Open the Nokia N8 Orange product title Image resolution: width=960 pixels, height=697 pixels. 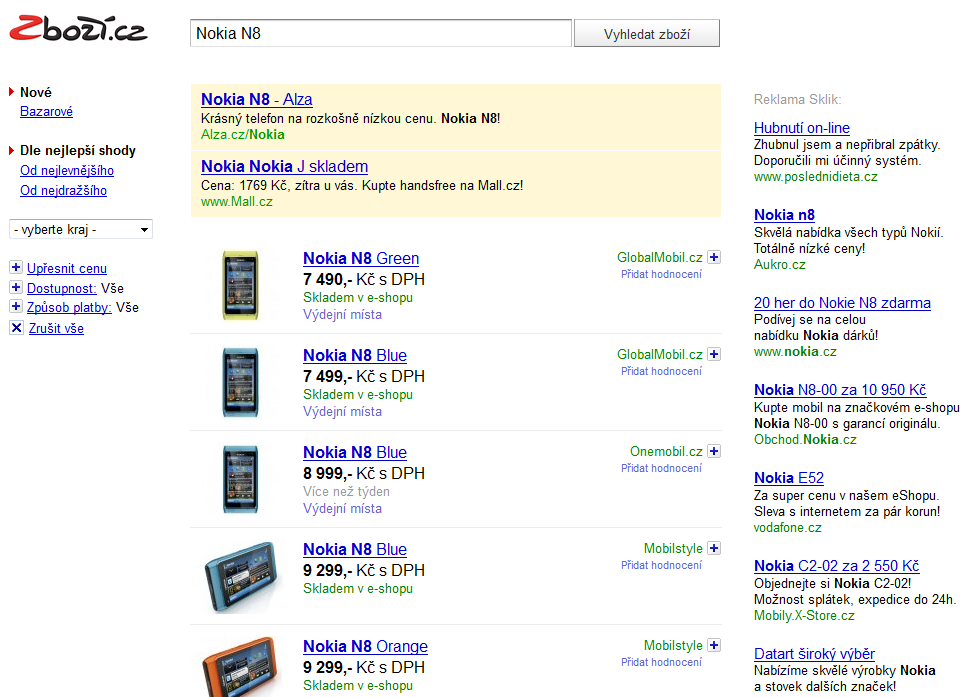click(x=366, y=646)
